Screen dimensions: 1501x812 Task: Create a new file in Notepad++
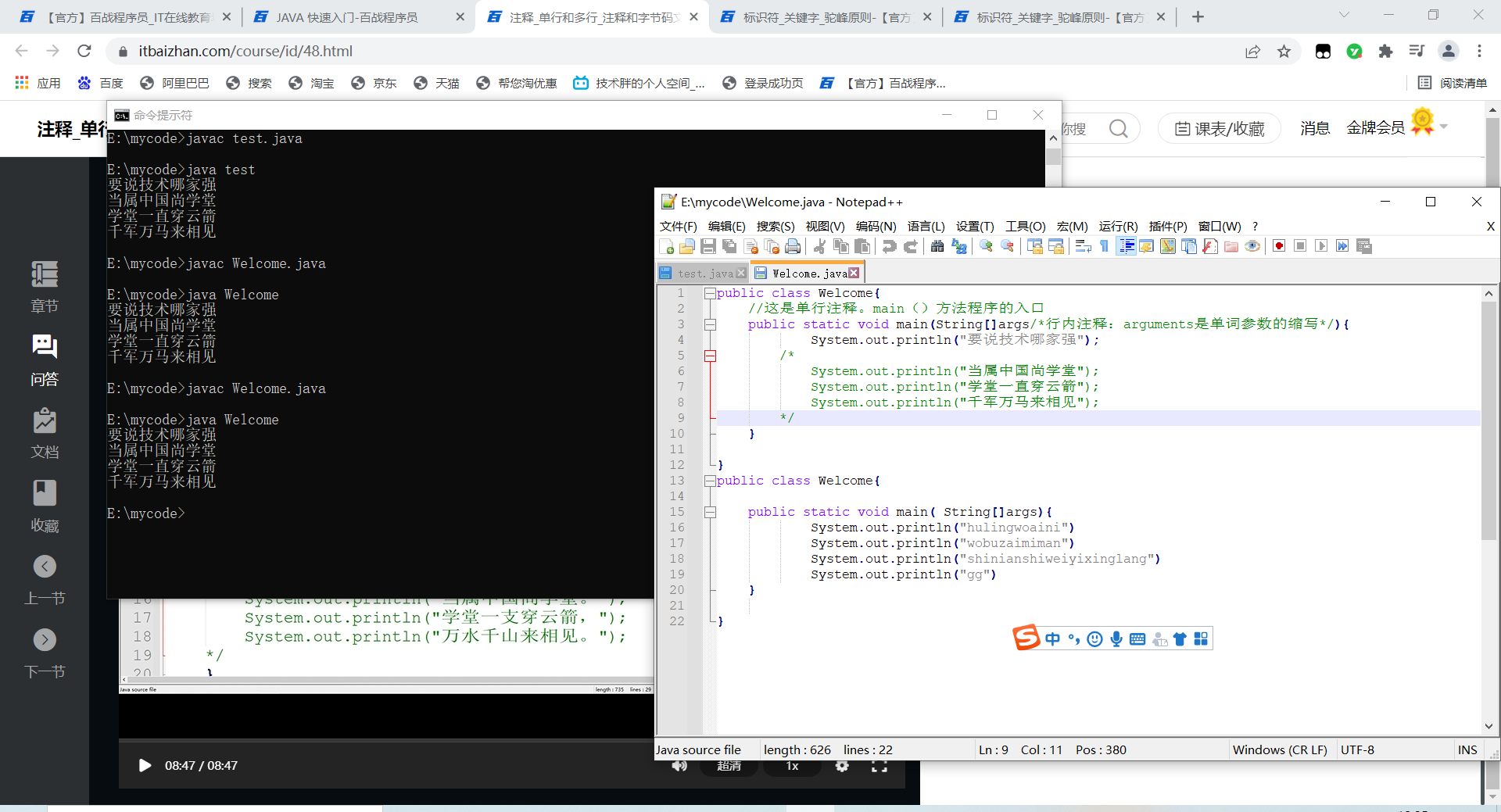(x=667, y=247)
